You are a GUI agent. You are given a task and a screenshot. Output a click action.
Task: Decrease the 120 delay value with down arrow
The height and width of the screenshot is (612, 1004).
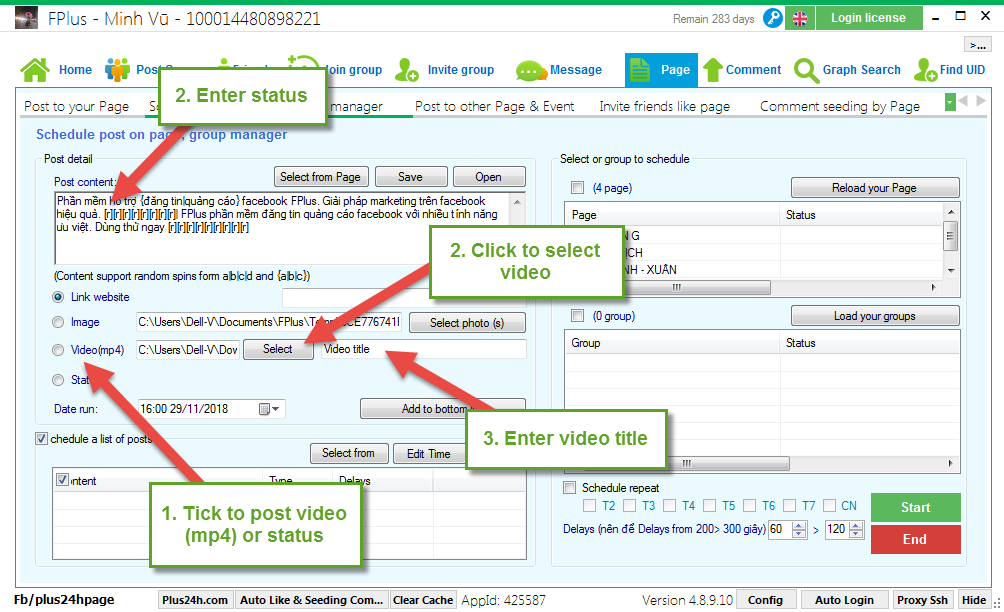[856, 534]
